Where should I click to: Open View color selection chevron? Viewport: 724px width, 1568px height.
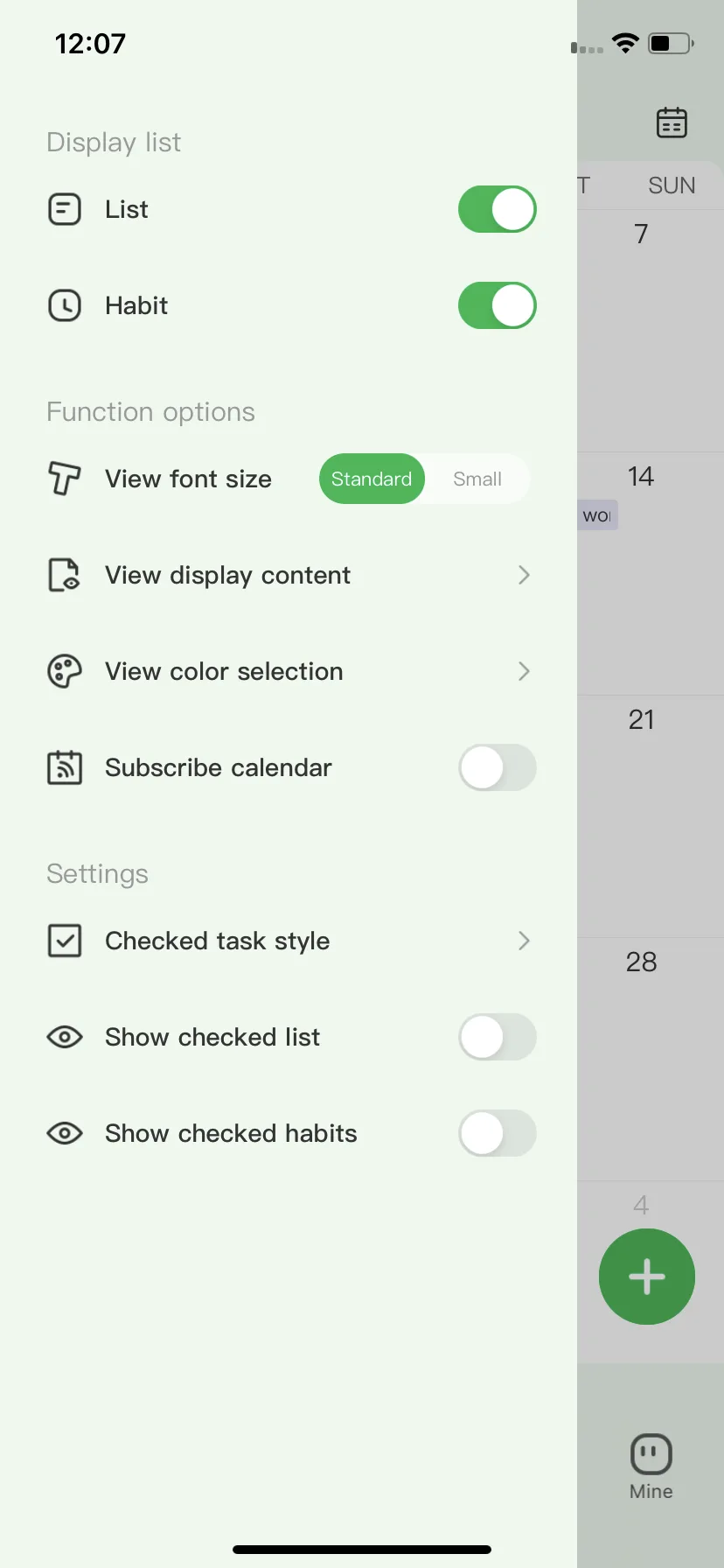[524, 671]
